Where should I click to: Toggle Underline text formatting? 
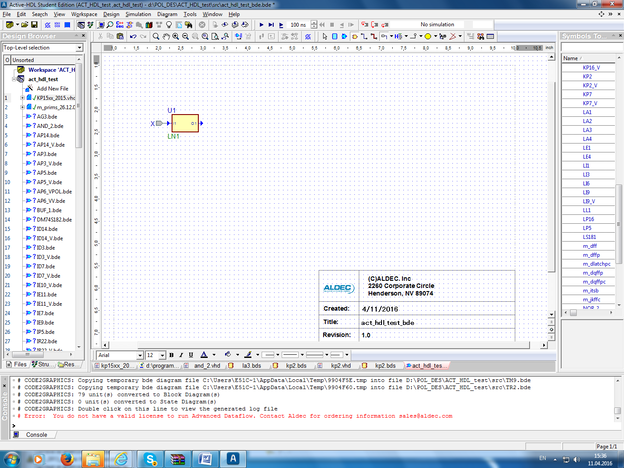point(191,354)
